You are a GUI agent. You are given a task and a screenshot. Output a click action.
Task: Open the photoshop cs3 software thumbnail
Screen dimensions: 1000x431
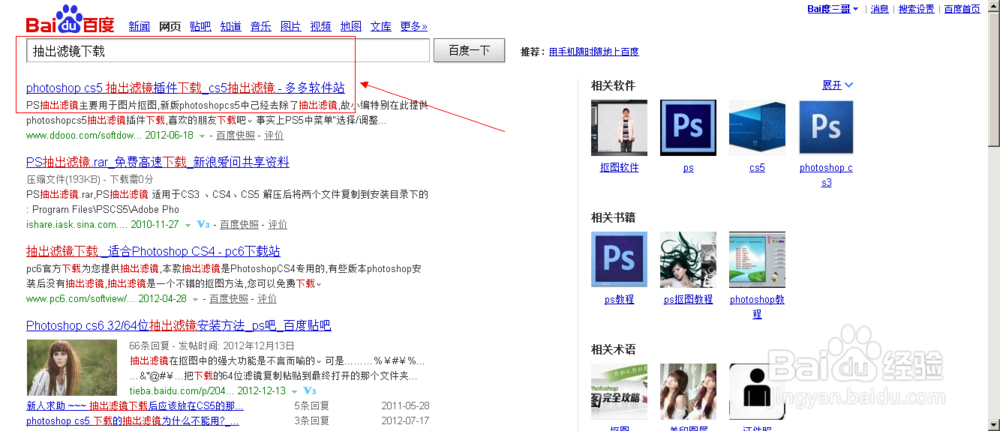tap(826, 128)
